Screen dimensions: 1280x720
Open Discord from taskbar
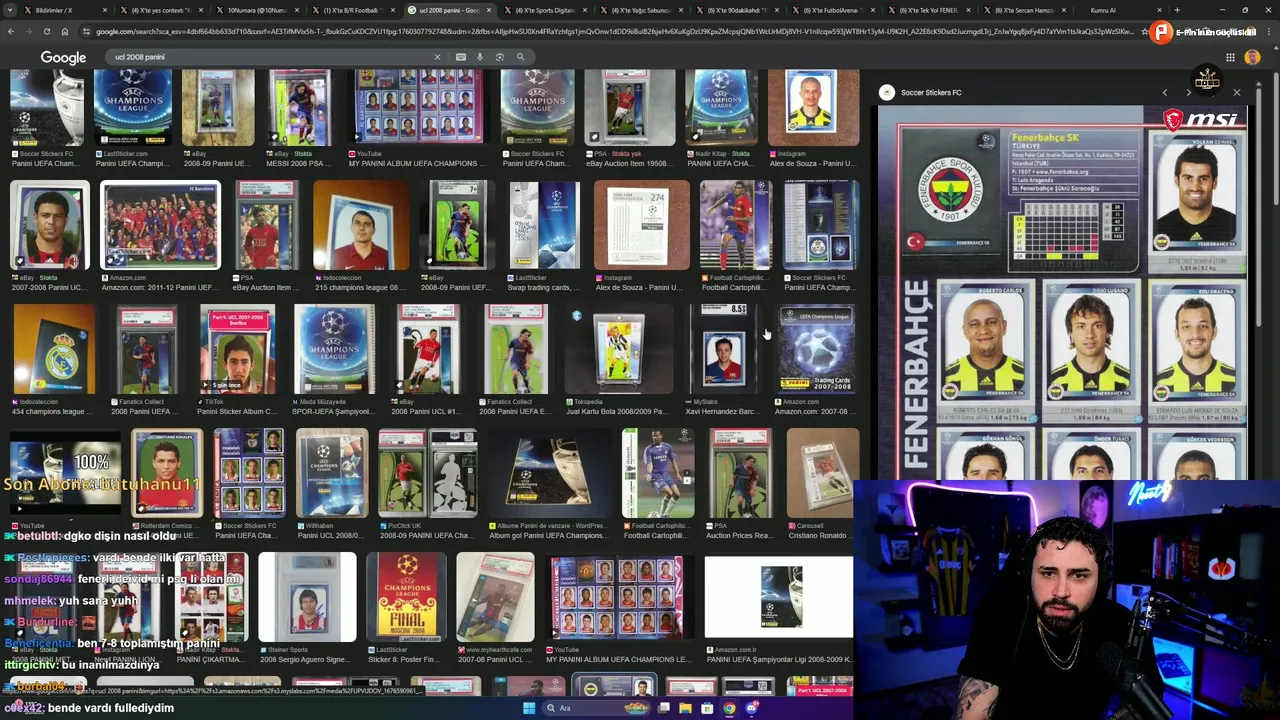click(x=752, y=708)
